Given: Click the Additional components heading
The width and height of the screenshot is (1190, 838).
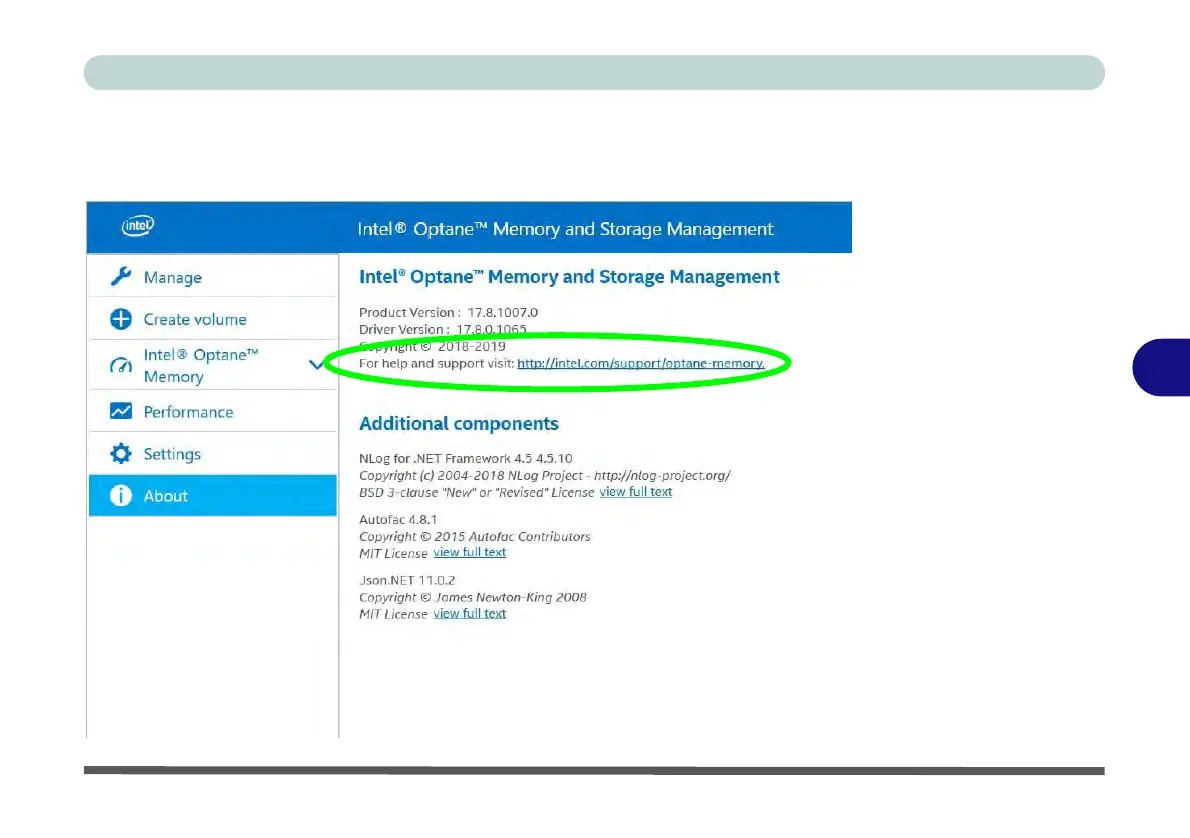Looking at the screenshot, I should pyautogui.click(x=458, y=424).
